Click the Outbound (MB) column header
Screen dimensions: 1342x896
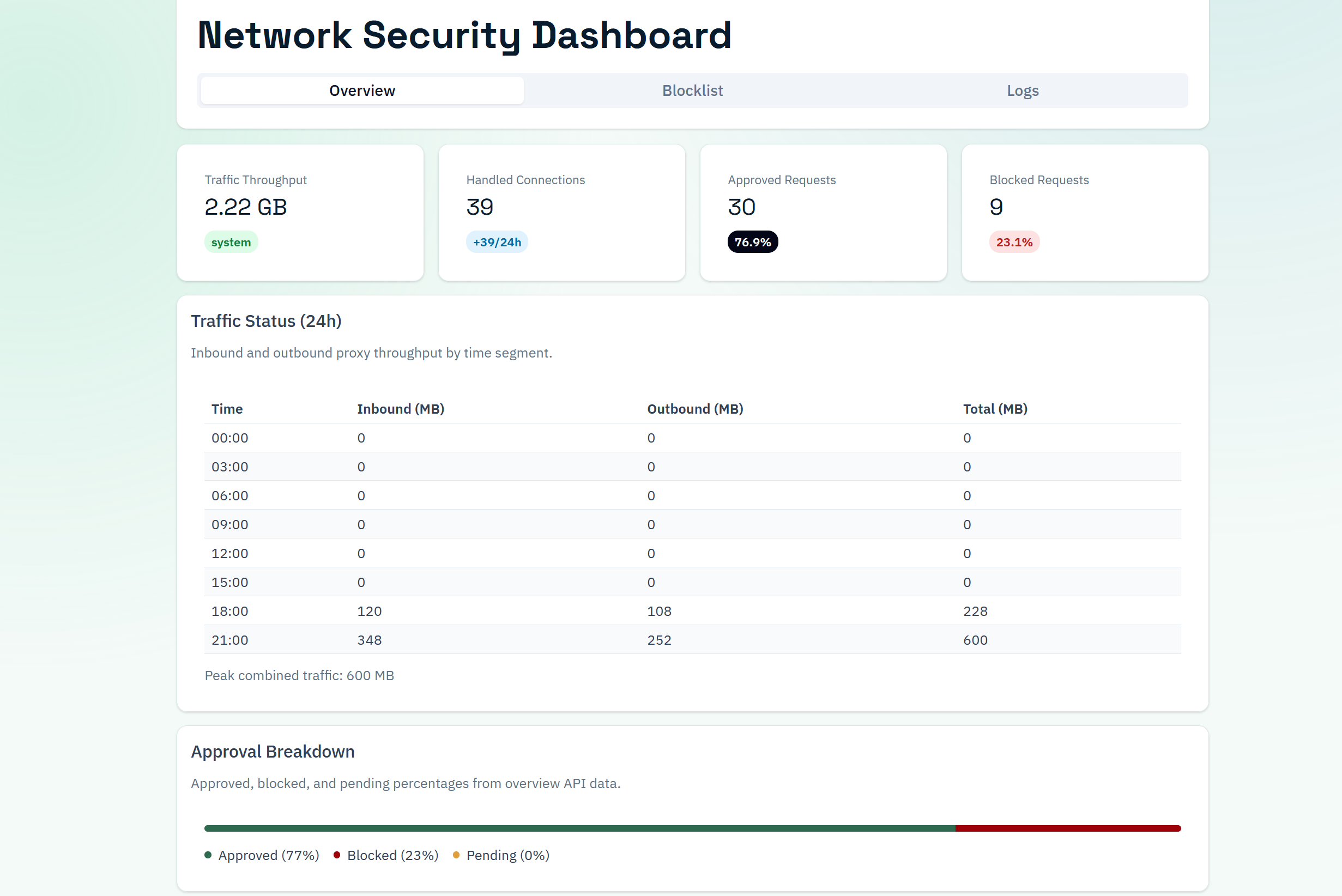coord(694,409)
